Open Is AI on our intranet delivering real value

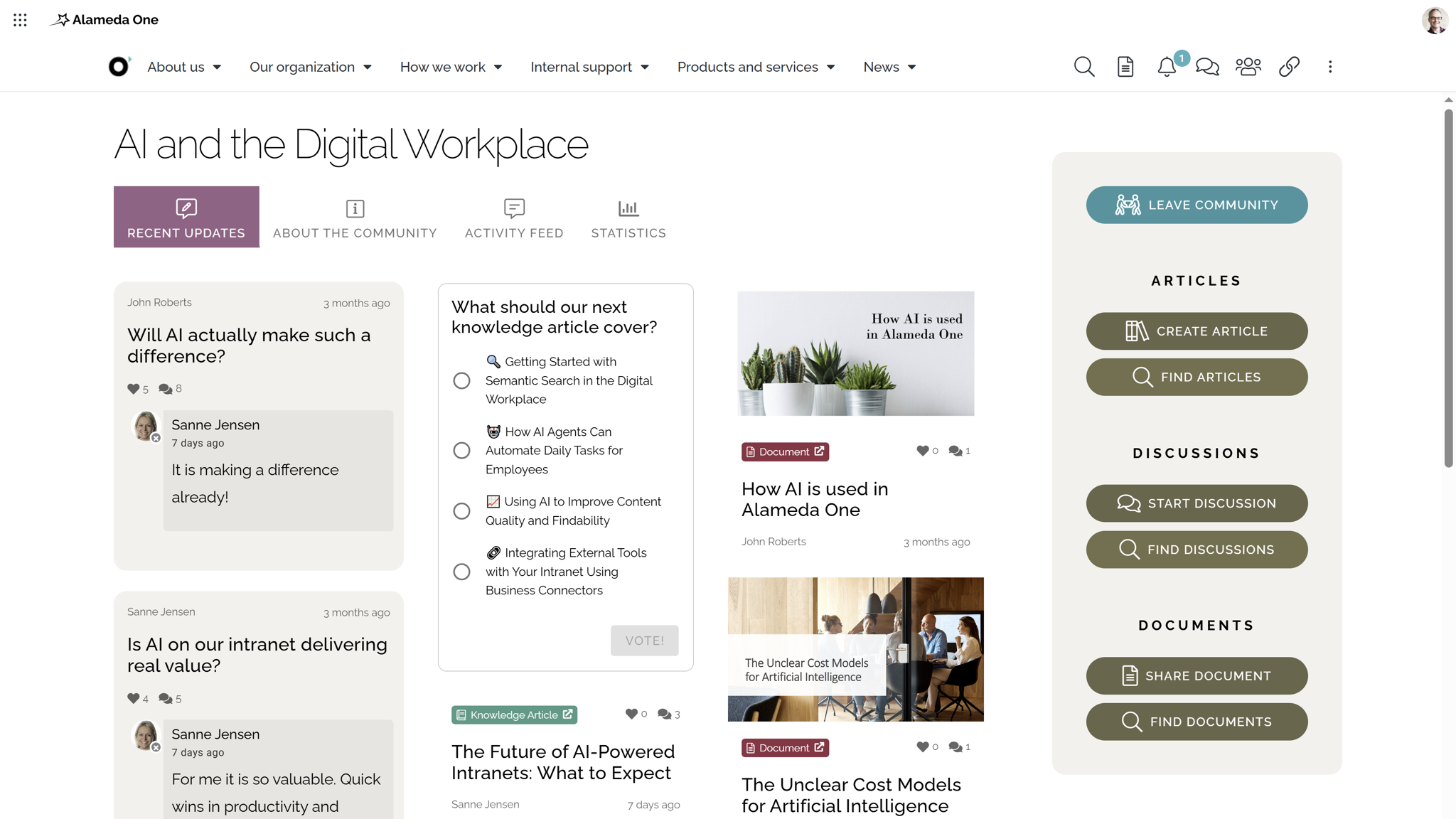(x=257, y=655)
